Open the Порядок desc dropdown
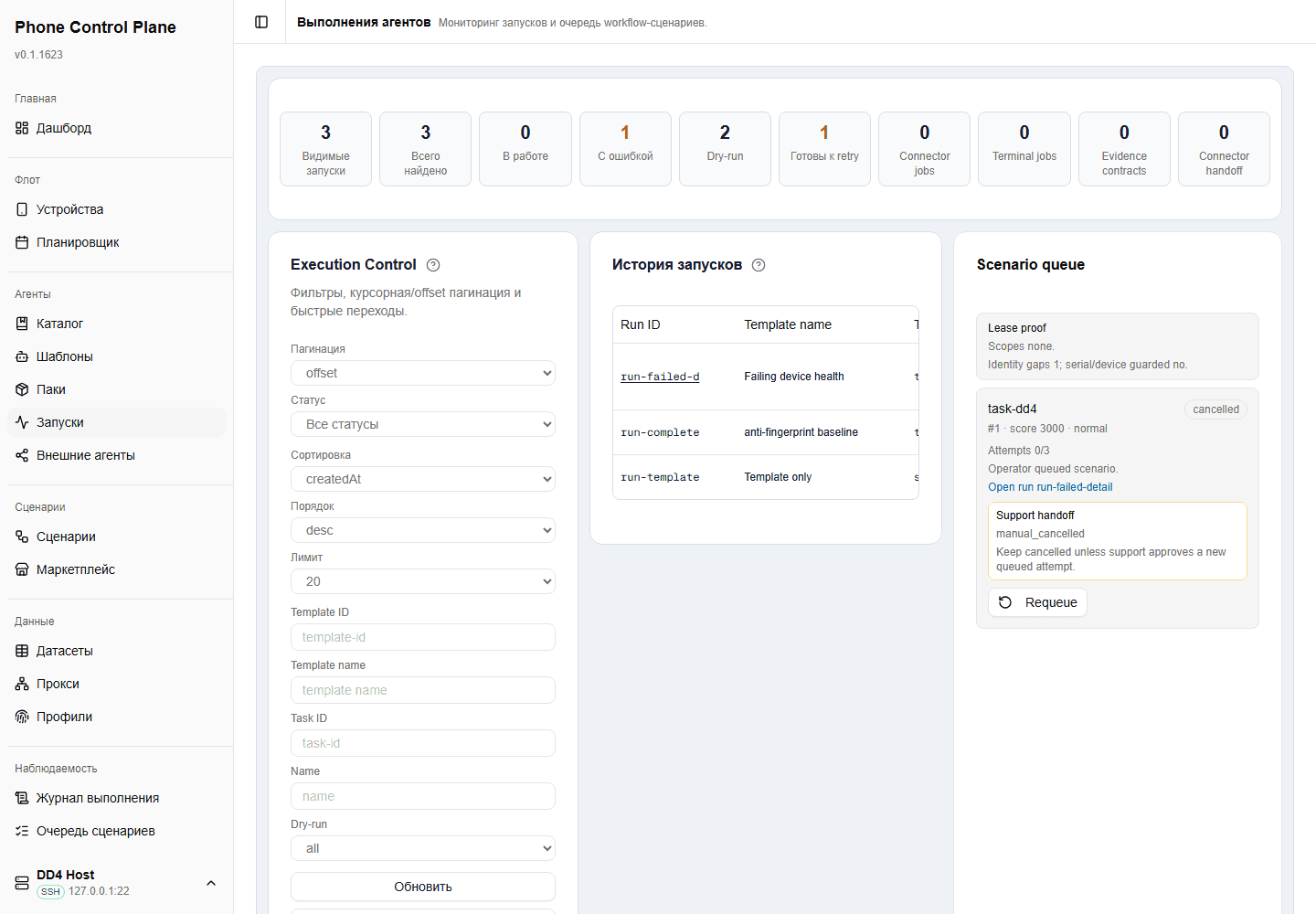The width and height of the screenshot is (1316, 914). click(423, 530)
